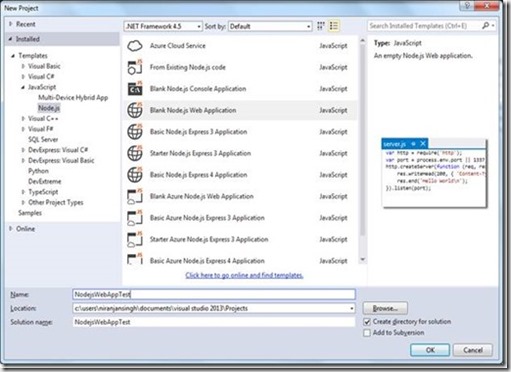
Task: Expand the Online section
Action: point(11,229)
